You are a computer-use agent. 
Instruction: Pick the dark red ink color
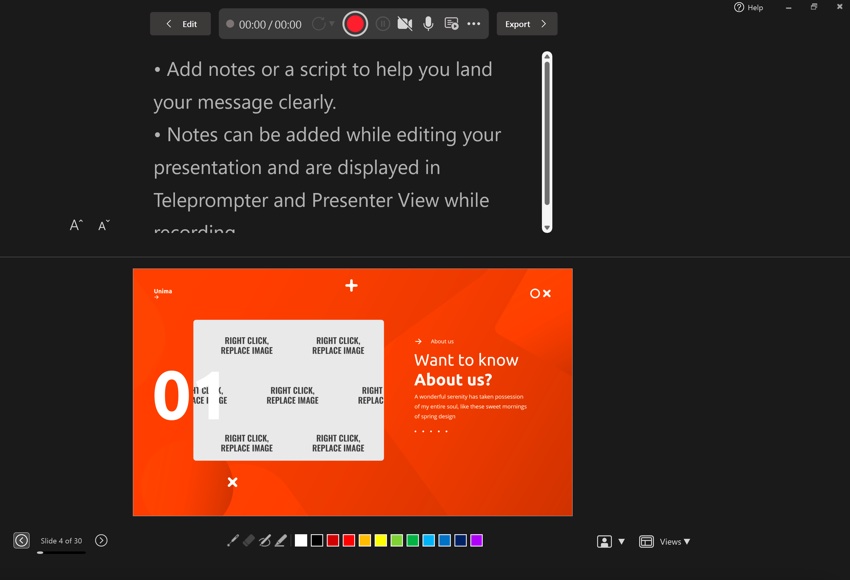[333, 540]
